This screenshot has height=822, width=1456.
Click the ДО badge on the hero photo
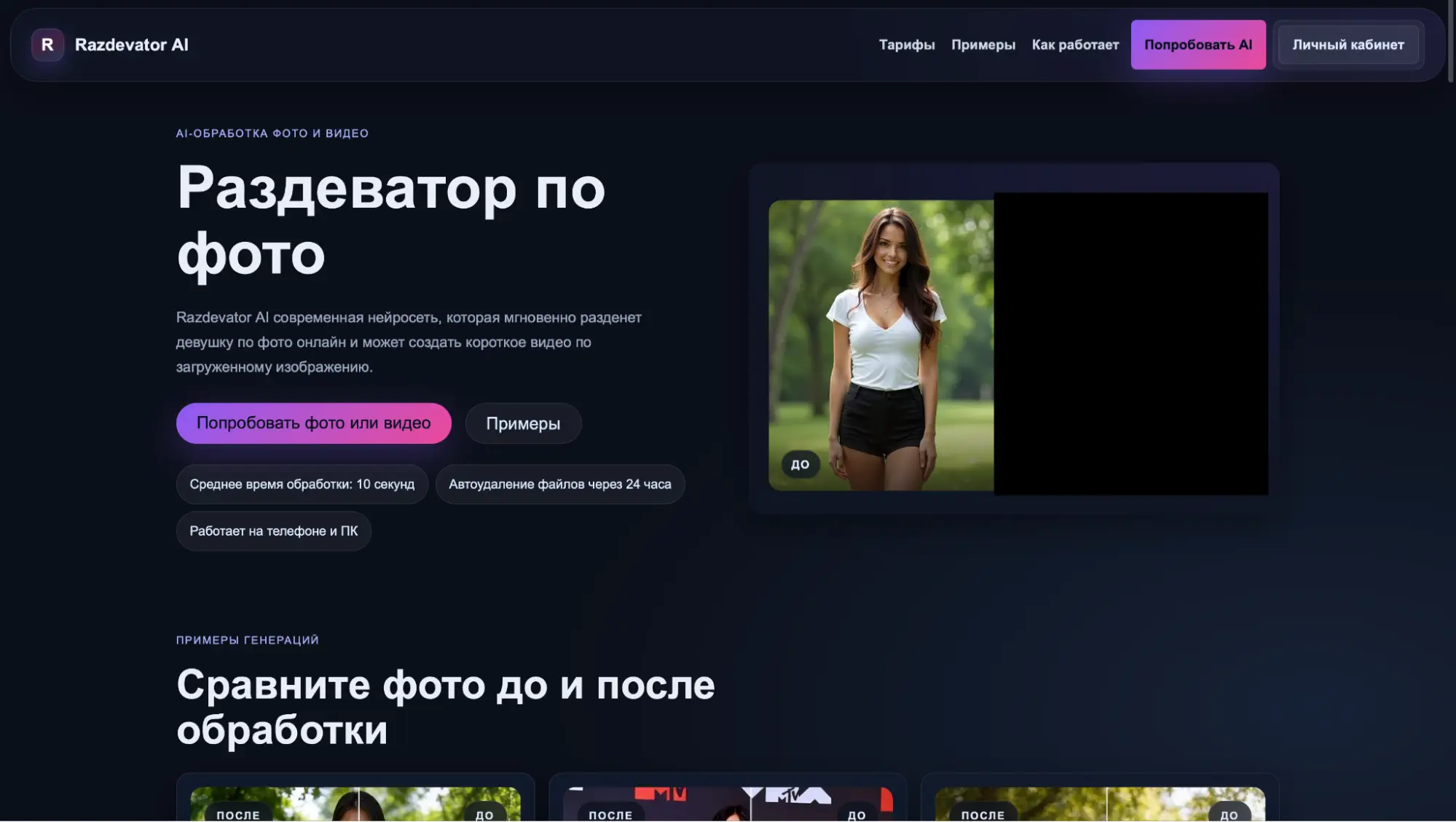click(x=800, y=464)
